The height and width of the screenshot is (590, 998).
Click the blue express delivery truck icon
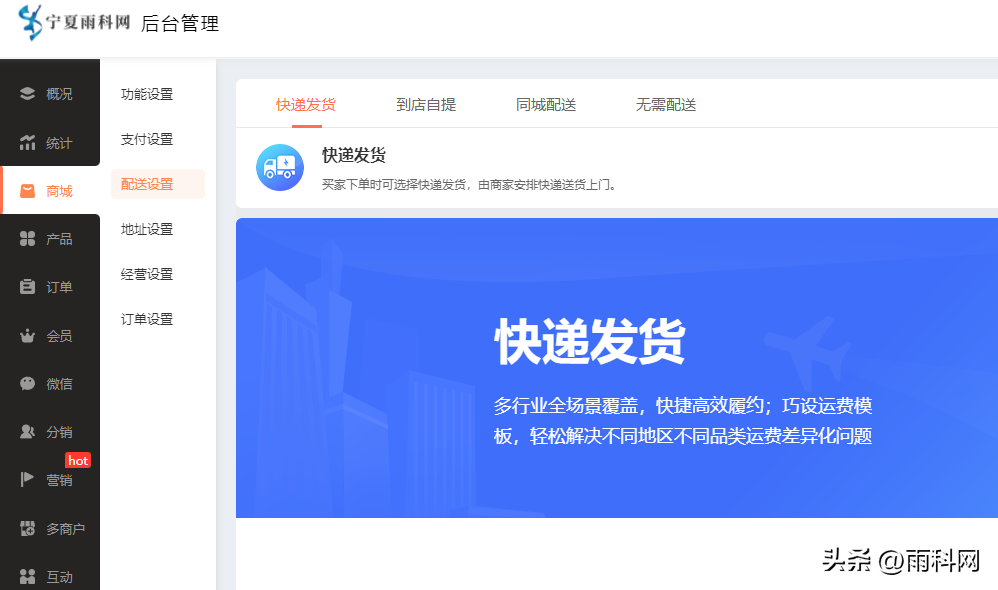[x=280, y=167]
